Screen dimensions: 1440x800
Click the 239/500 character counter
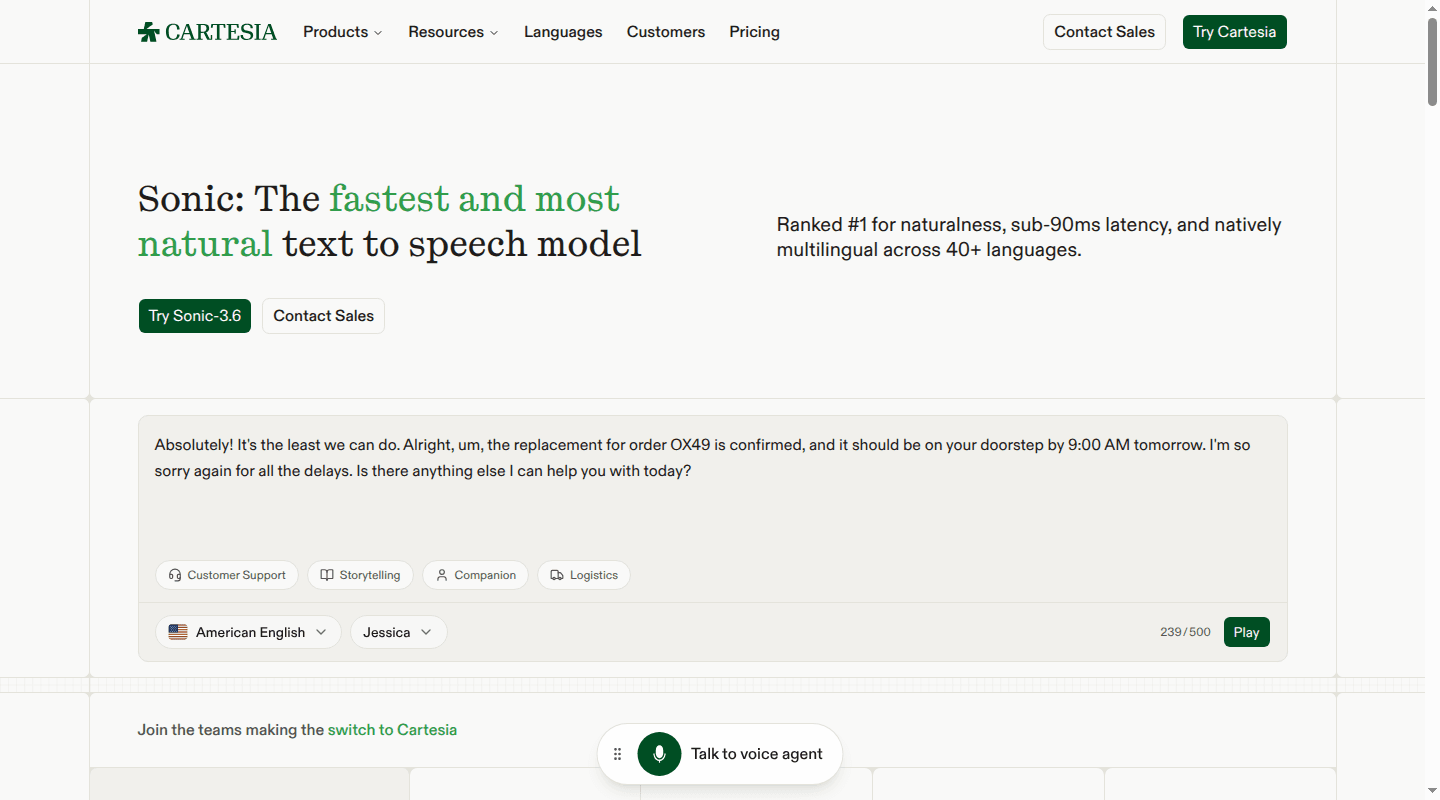(1185, 632)
